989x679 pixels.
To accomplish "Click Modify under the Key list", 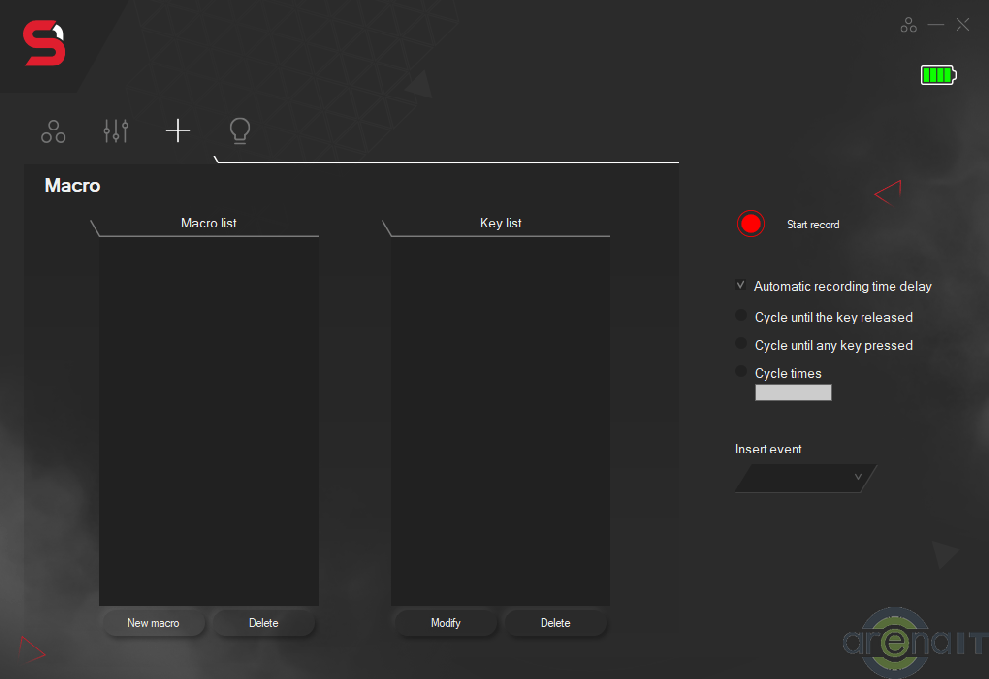I will point(446,623).
